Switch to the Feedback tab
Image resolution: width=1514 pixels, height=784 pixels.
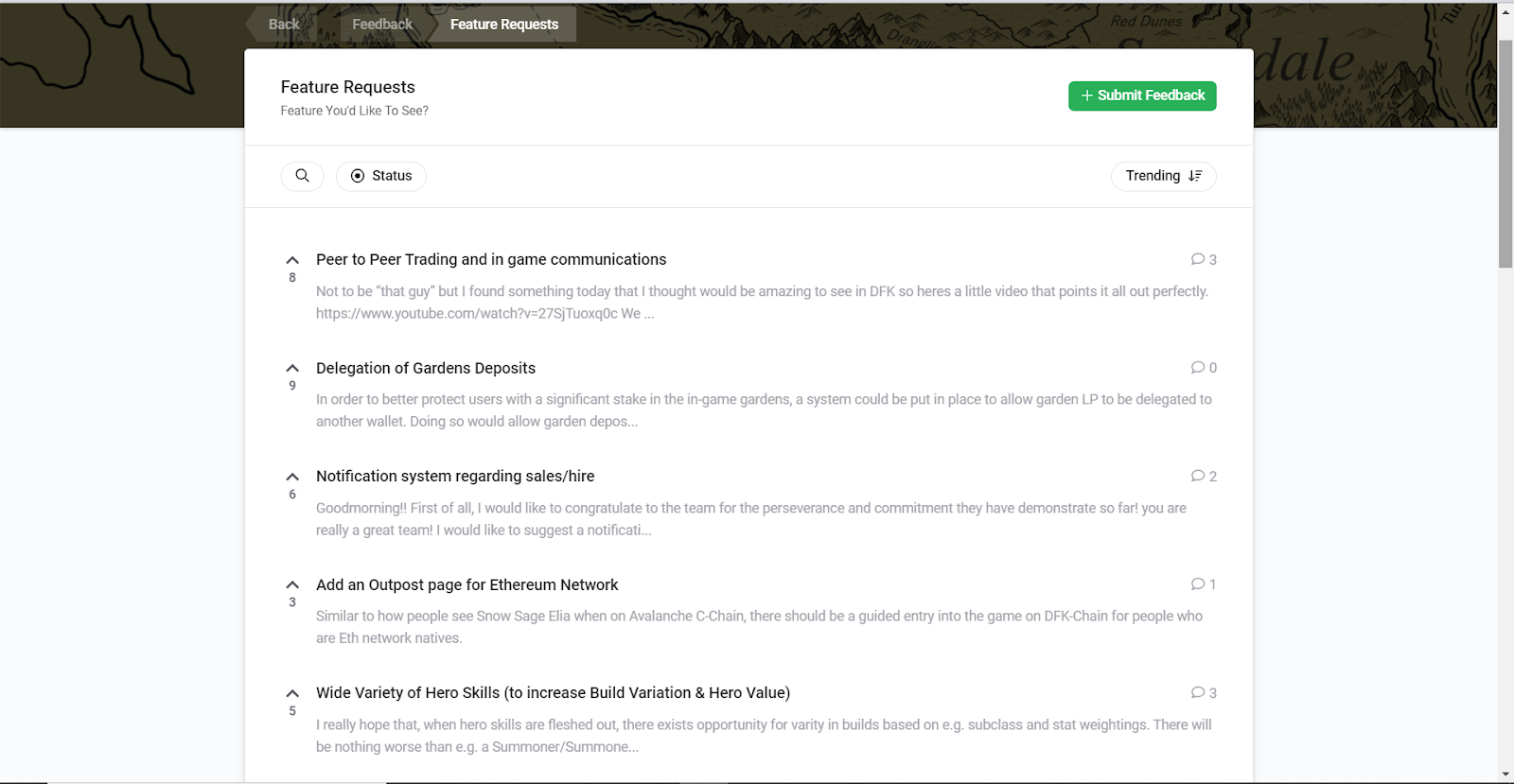pos(382,25)
